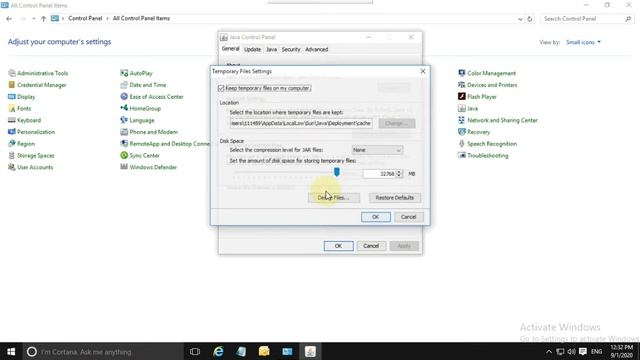Increase disk space value with stepper
This screenshot has height=360, width=640.
click(x=399, y=172)
